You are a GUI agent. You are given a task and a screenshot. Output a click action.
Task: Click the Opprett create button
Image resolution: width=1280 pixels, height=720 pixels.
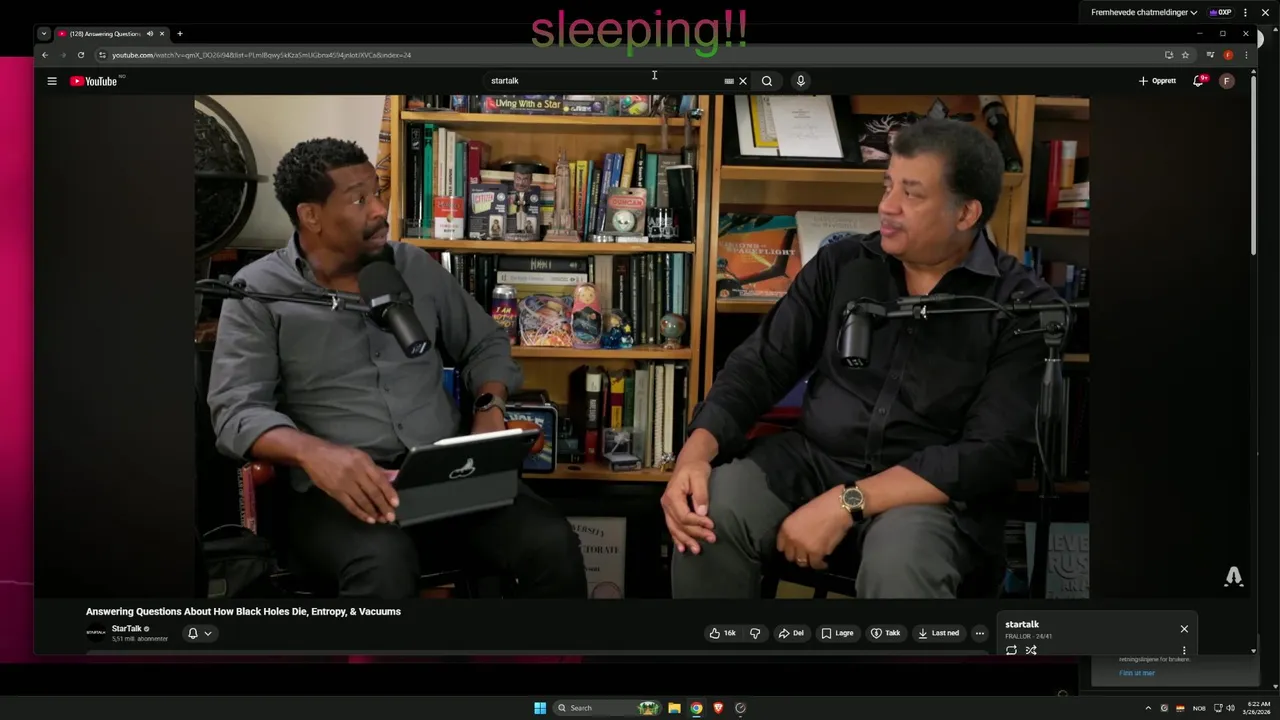click(x=1157, y=81)
